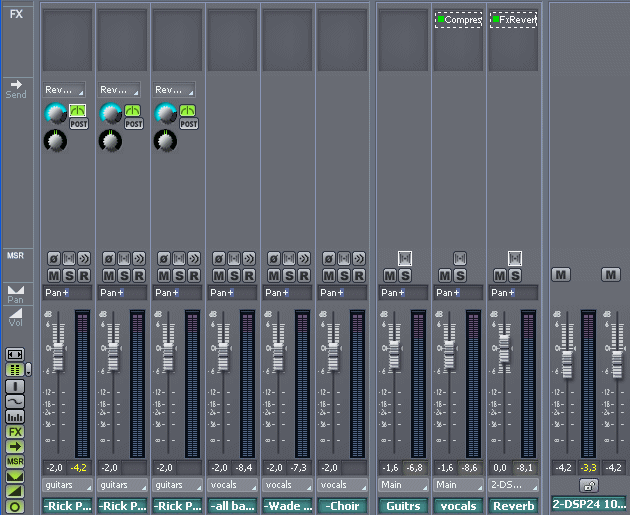Invert phase on the -Choir strip
Screen dimensions: 630x515
click(329, 258)
